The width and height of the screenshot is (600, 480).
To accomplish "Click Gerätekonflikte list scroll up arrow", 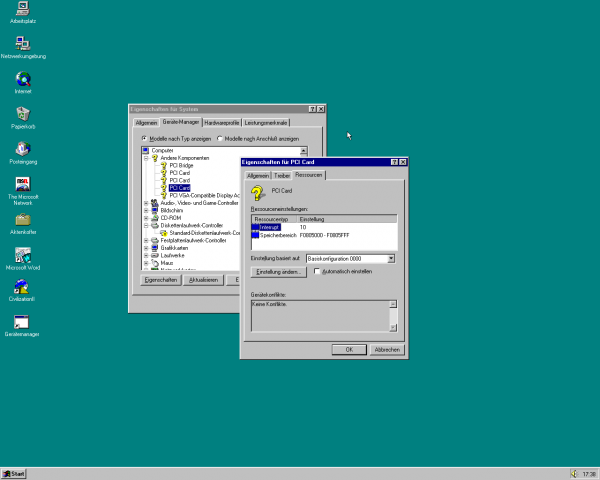I will pos(393,304).
